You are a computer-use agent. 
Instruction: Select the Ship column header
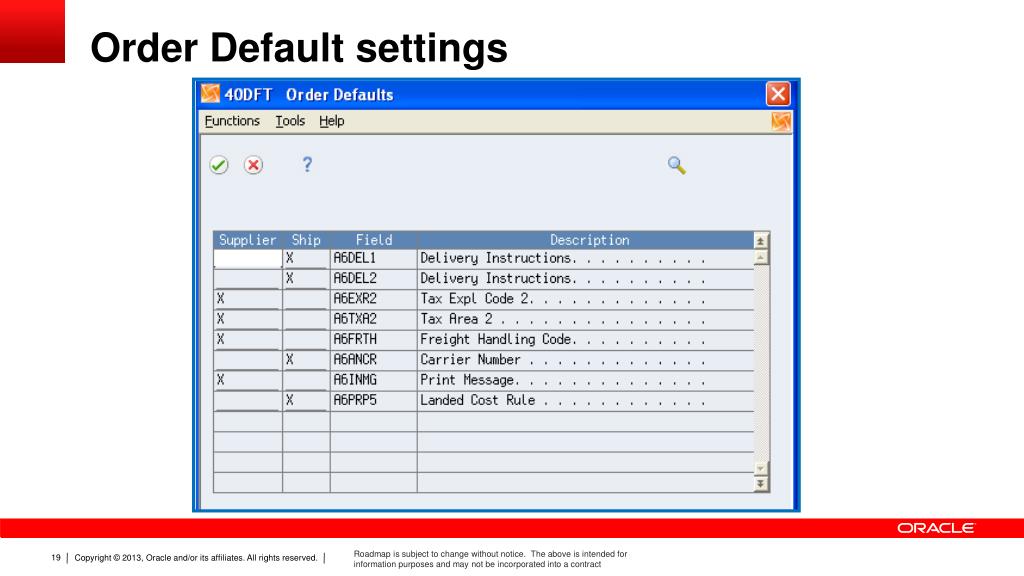coord(306,240)
